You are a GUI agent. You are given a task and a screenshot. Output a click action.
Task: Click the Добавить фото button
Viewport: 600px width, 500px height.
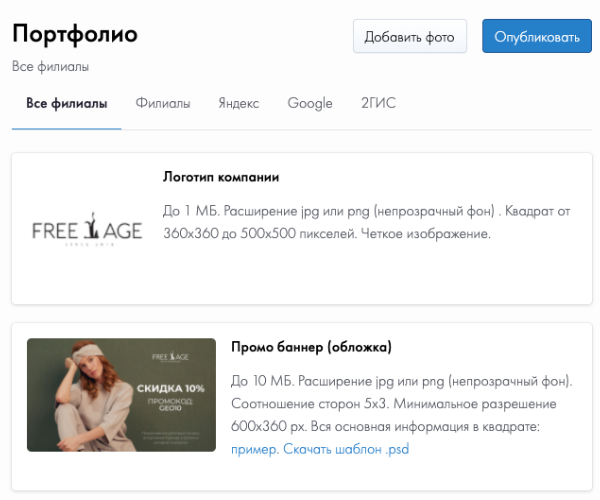click(410, 36)
